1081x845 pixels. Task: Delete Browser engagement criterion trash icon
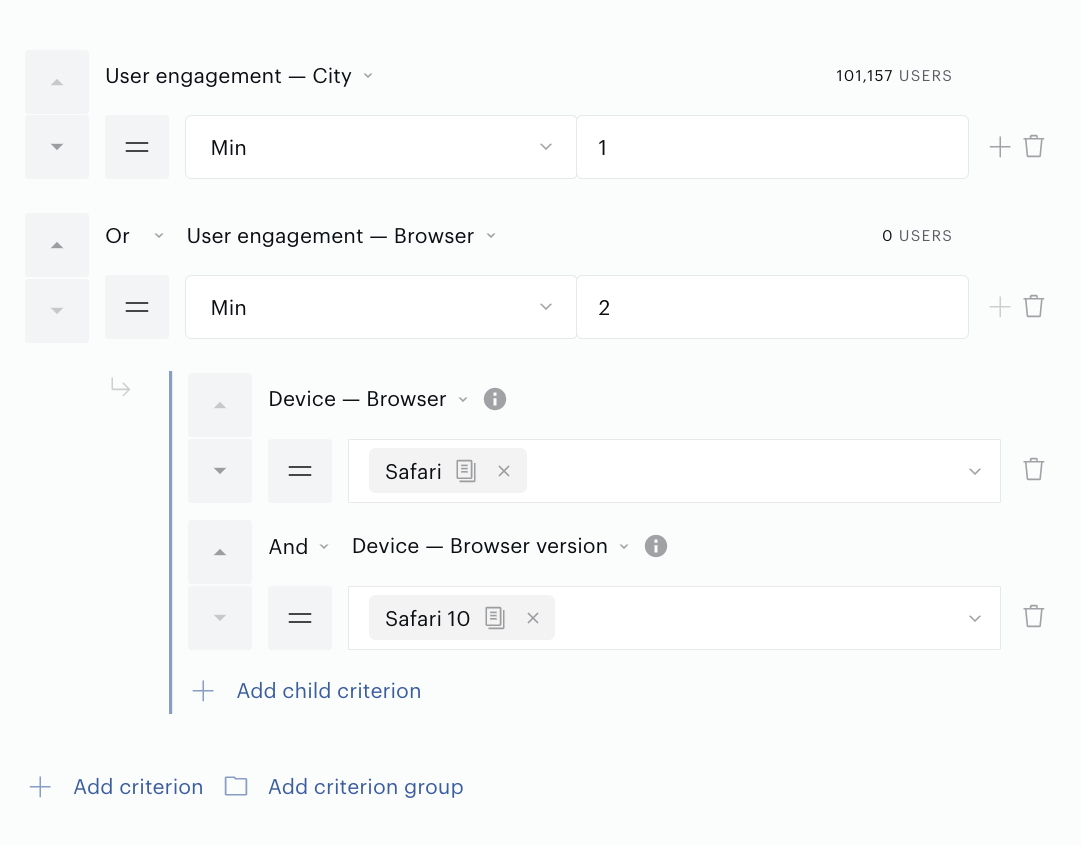click(1033, 307)
